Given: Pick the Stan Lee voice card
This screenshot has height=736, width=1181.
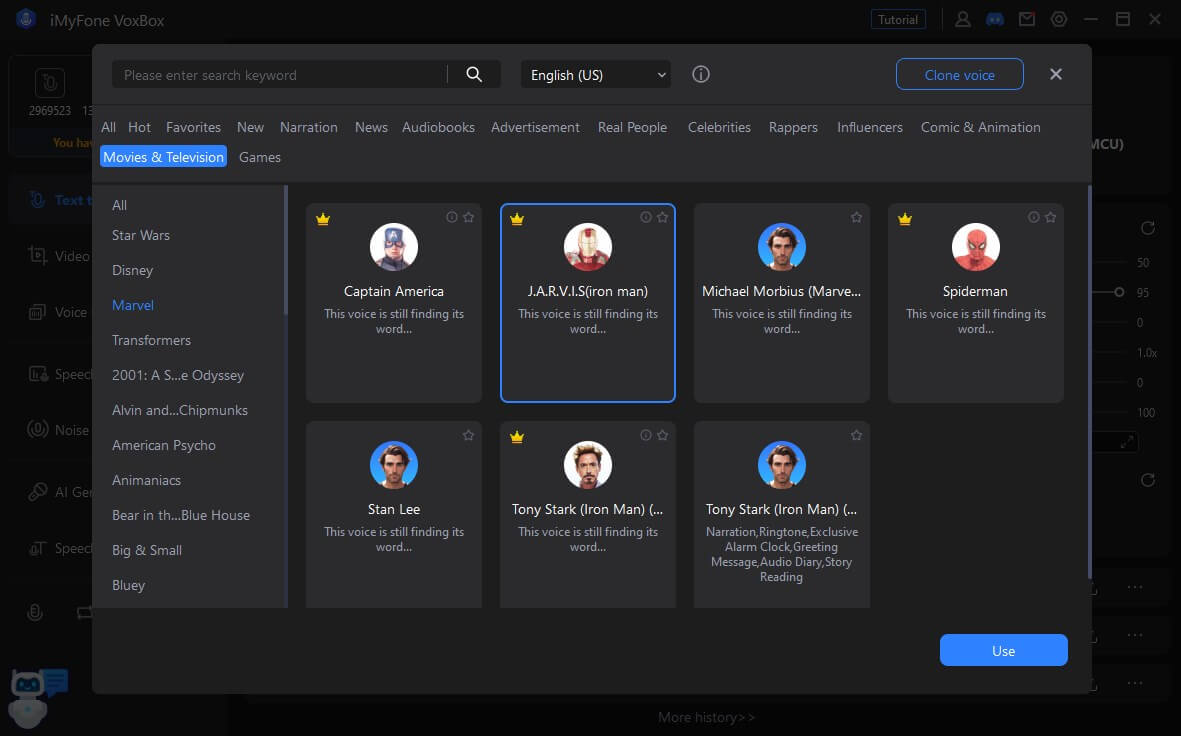Looking at the screenshot, I should point(394,515).
